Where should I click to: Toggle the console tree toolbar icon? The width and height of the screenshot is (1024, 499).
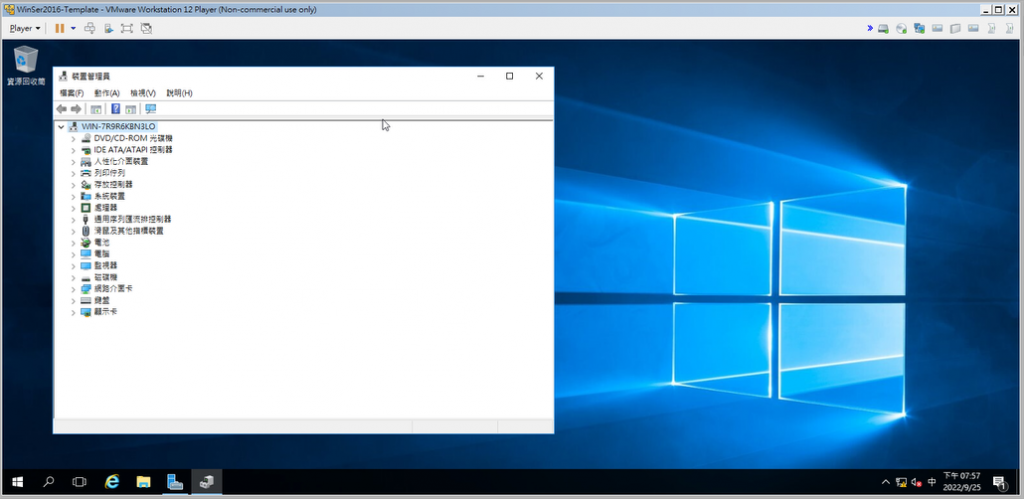click(96, 109)
